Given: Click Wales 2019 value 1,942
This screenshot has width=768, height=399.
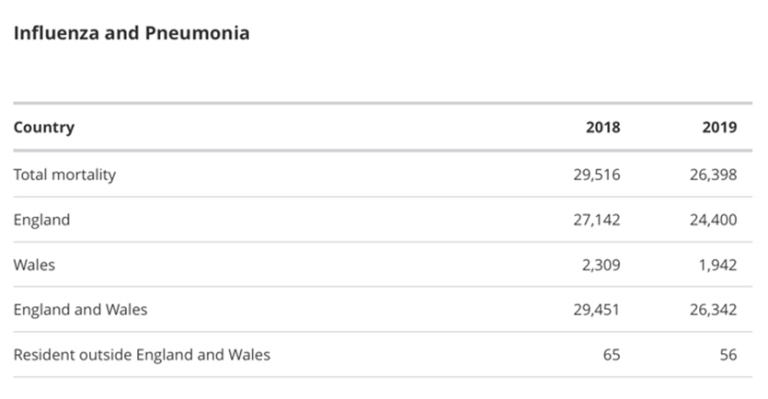Looking at the screenshot, I should (x=718, y=265).
